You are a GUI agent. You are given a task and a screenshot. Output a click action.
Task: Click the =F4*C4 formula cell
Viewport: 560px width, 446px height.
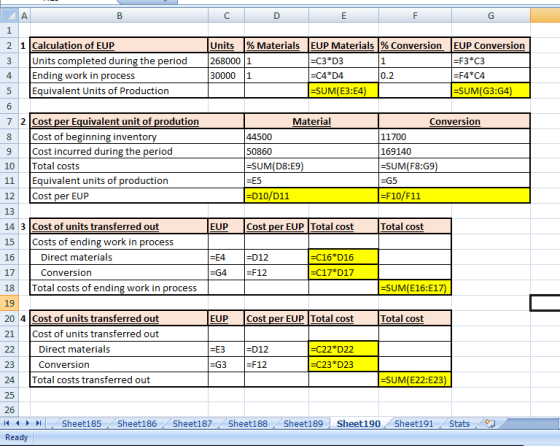(x=491, y=76)
